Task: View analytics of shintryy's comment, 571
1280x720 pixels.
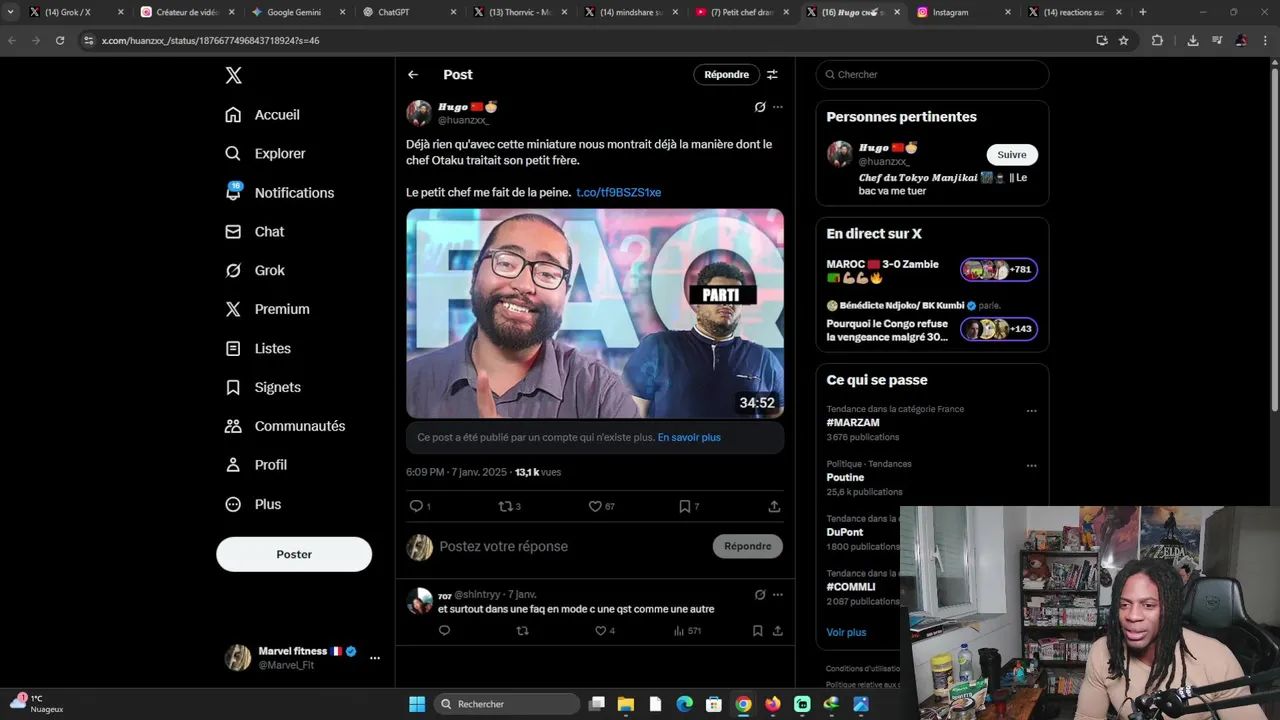Action: (x=687, y=631)
